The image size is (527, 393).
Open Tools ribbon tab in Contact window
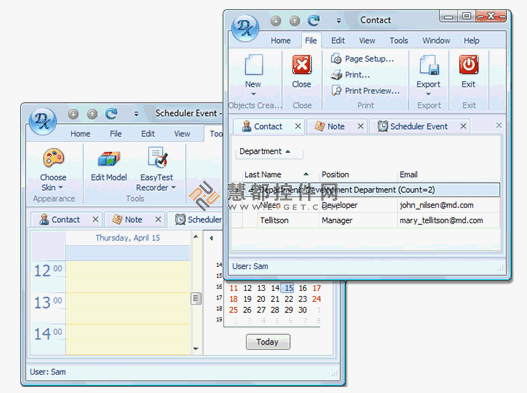[x=399, y=41]
